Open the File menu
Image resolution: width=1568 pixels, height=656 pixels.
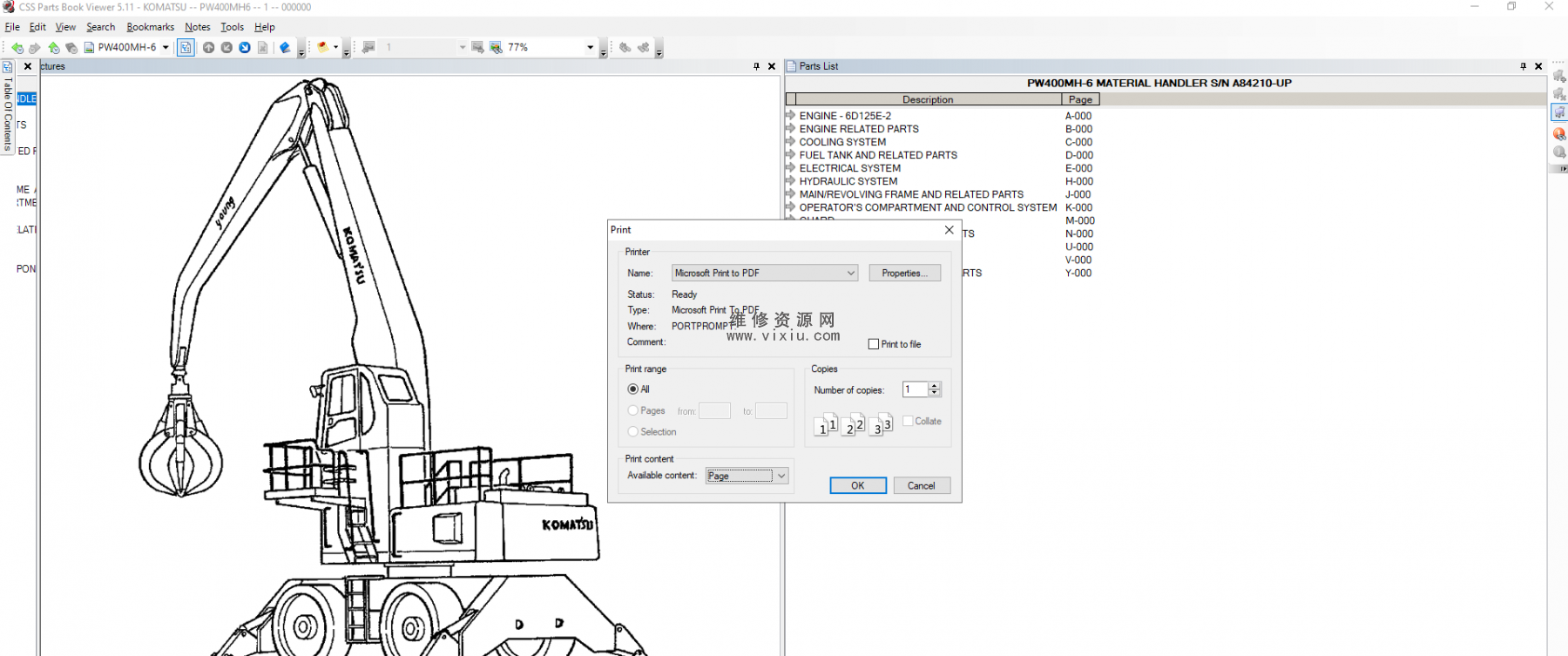pyautogui.click(x=12, y=27)
